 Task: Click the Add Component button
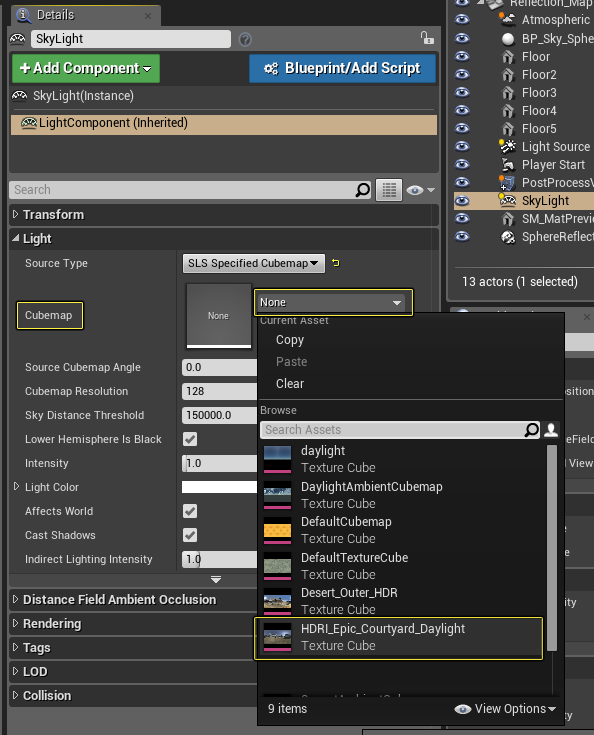coord(86,68)
